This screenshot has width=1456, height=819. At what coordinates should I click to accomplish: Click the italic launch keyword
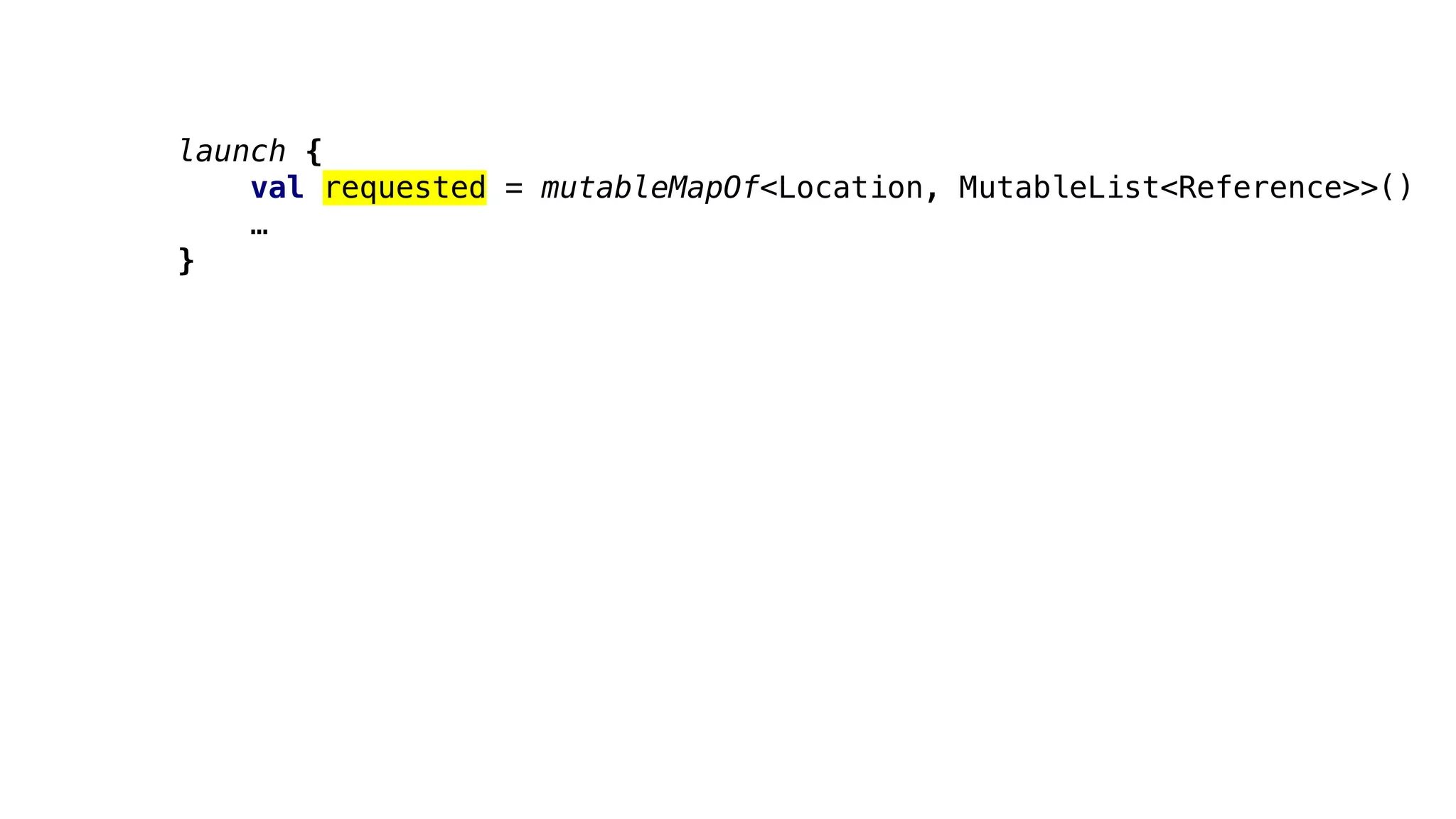(232, 151)
